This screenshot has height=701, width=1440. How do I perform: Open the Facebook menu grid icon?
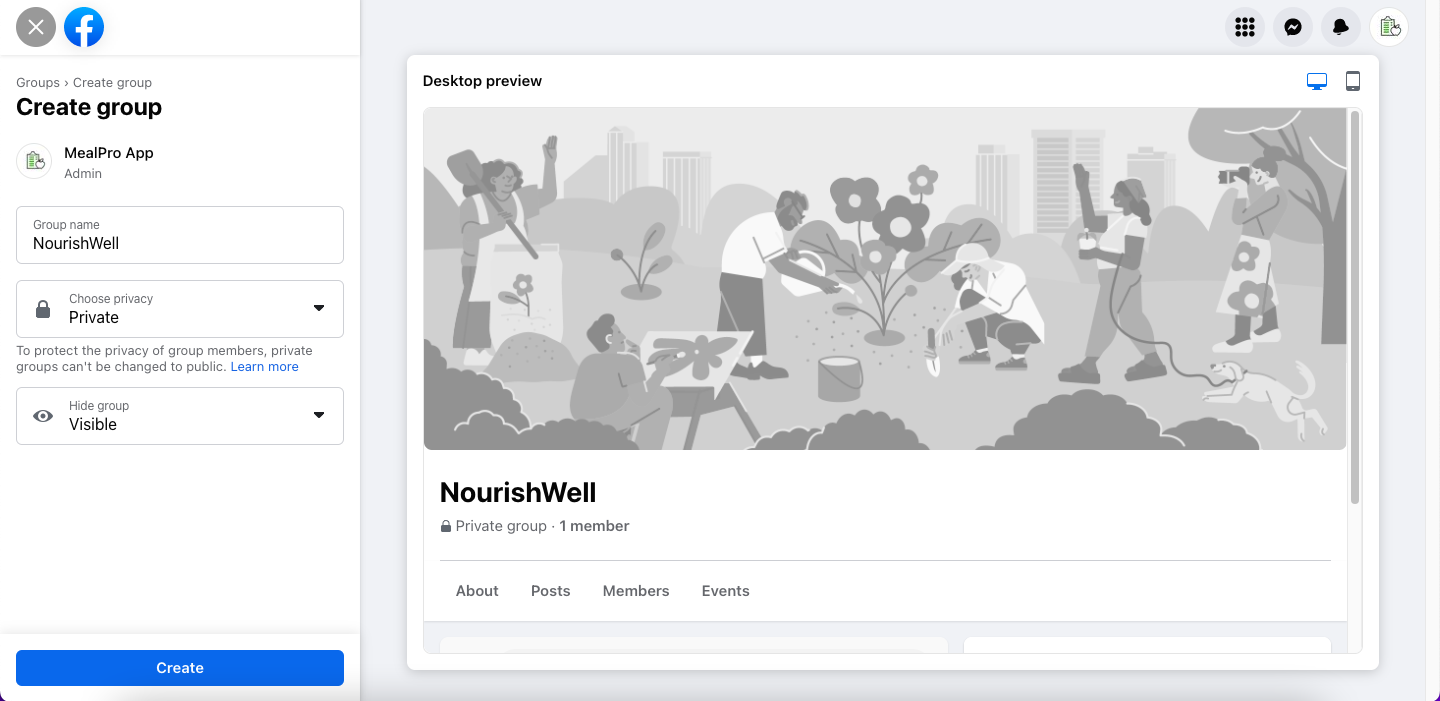point(1245,27)
